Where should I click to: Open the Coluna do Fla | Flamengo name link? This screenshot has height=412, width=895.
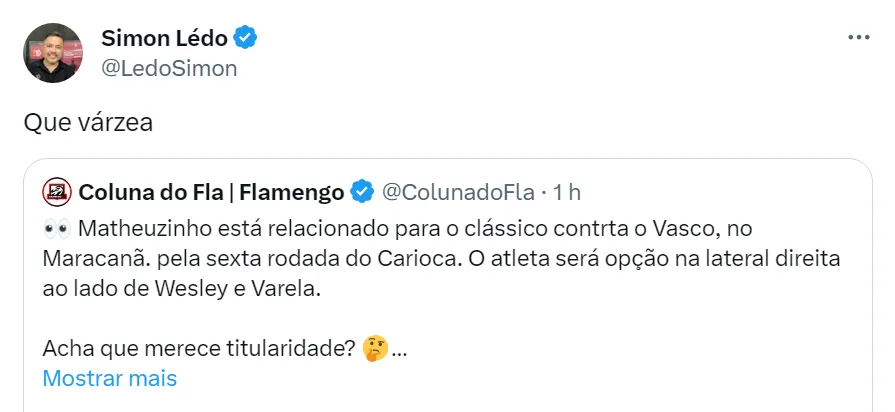click(x=211, y=191)
